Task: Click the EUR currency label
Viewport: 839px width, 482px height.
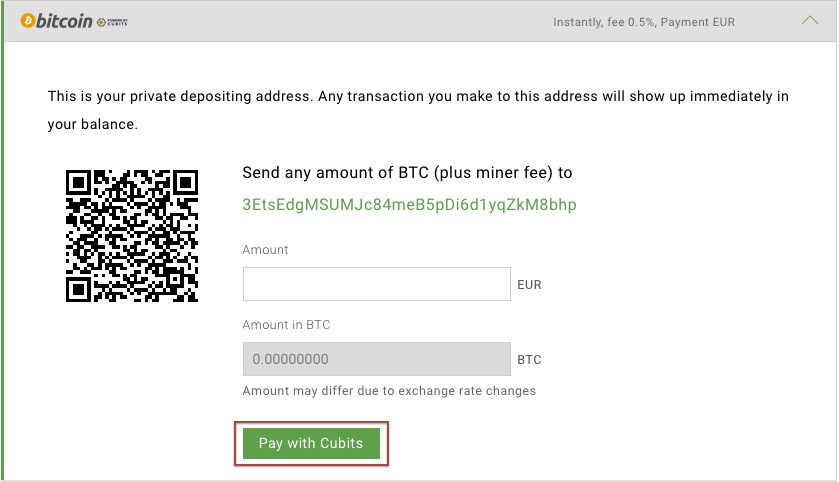Action: [529, 285]
